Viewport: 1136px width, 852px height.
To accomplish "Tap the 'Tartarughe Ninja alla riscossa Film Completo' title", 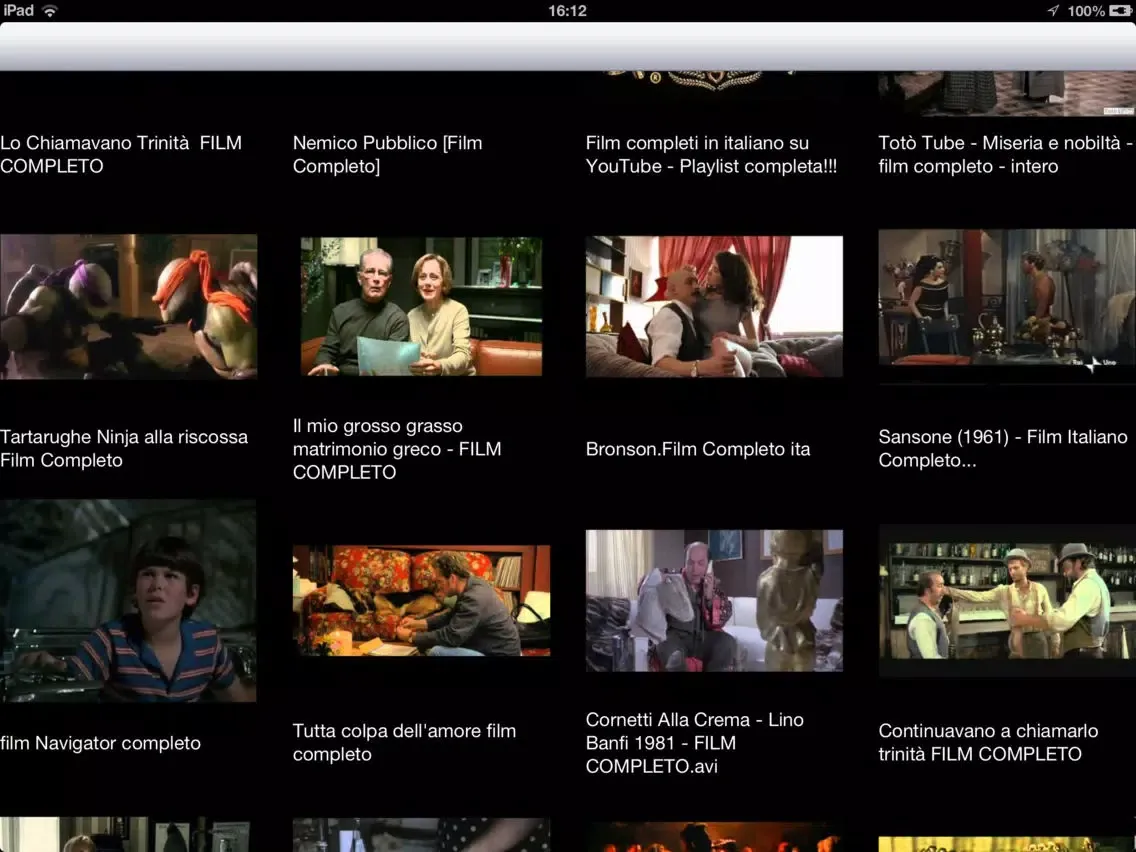I will point(124,448).
